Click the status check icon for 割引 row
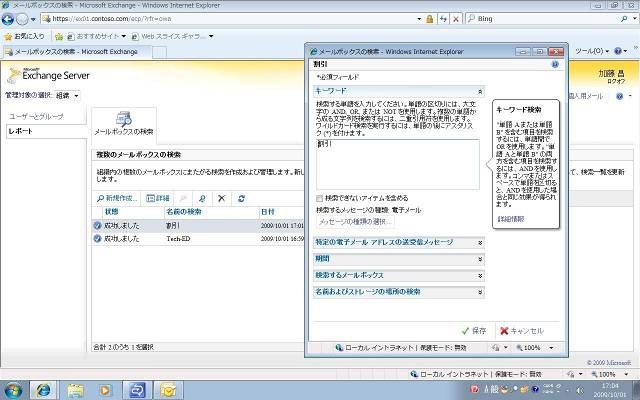 [97, 226]
